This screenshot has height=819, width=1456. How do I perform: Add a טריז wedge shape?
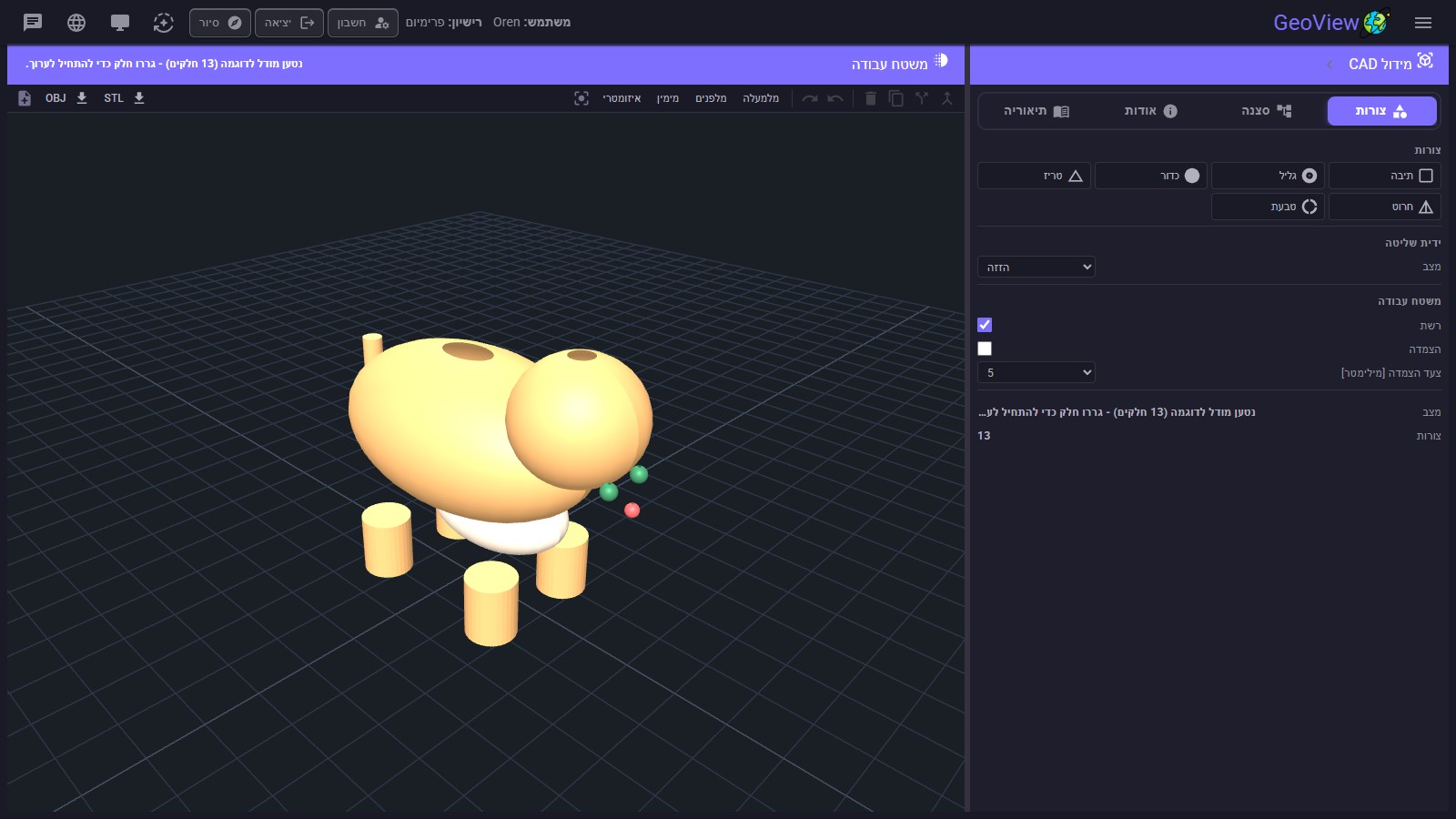(1034, 176)
